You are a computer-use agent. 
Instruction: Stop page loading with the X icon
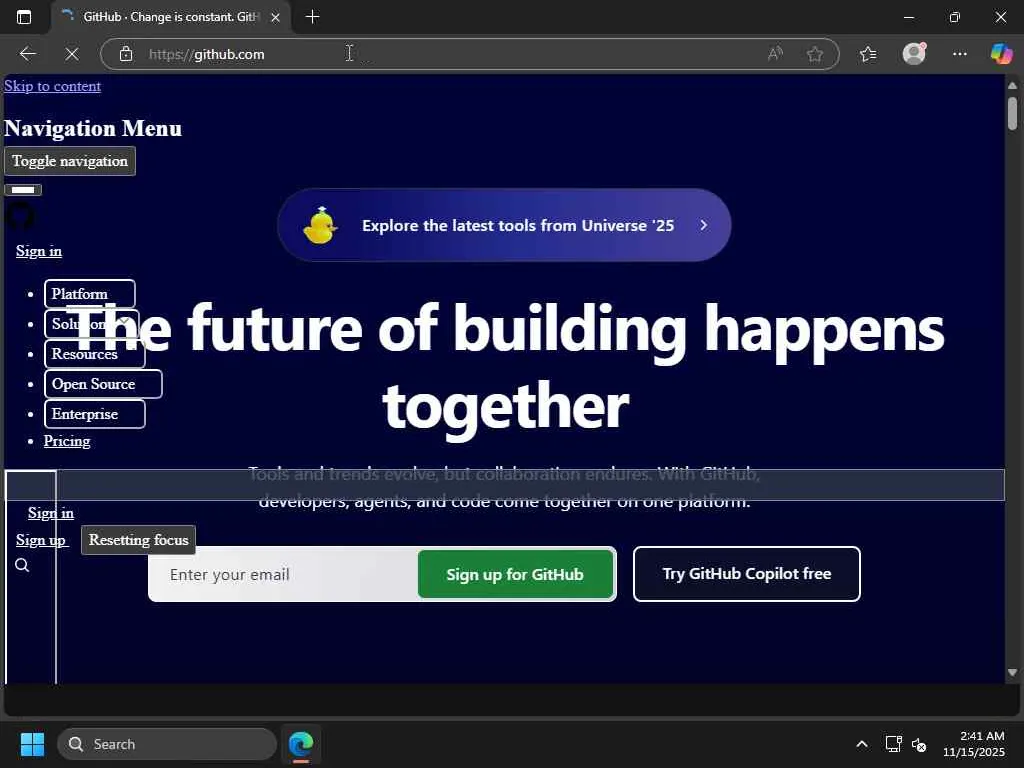point(72,54)
